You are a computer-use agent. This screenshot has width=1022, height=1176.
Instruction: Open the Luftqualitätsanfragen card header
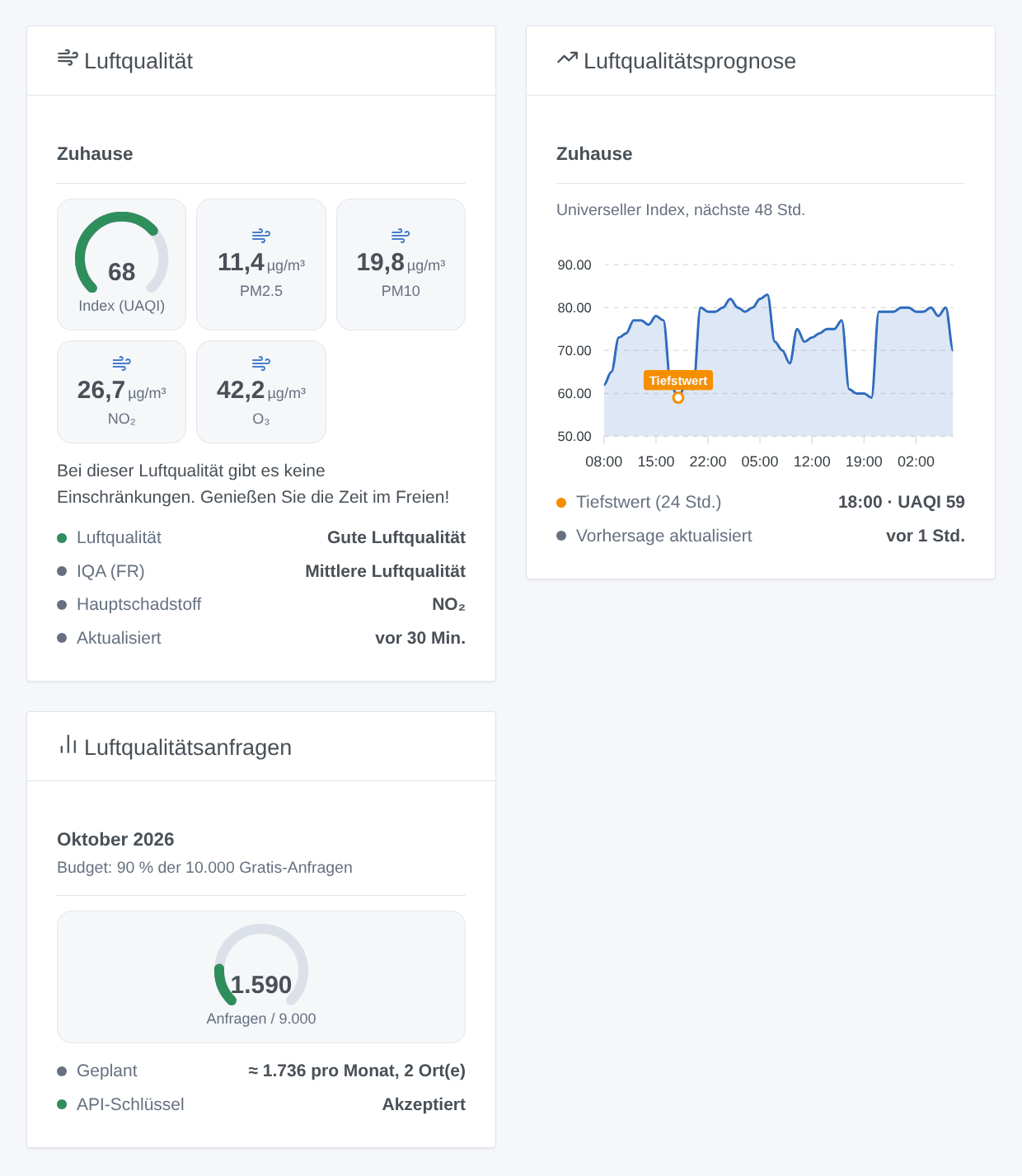tap(261, 747)
